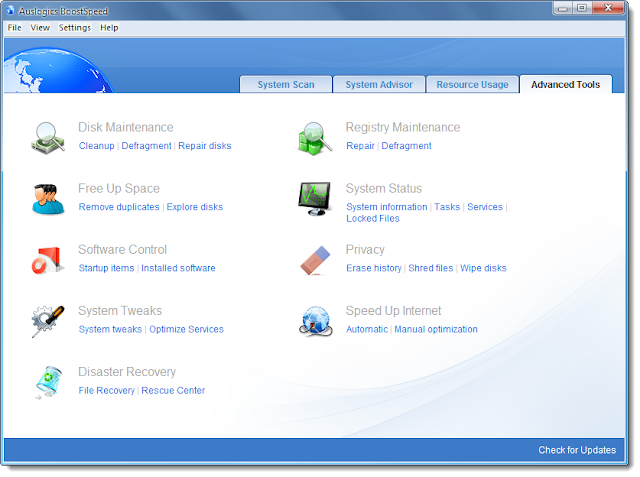Open the Help menu
This screenshot has width=640, height=477.
click(x=109, y=28)
